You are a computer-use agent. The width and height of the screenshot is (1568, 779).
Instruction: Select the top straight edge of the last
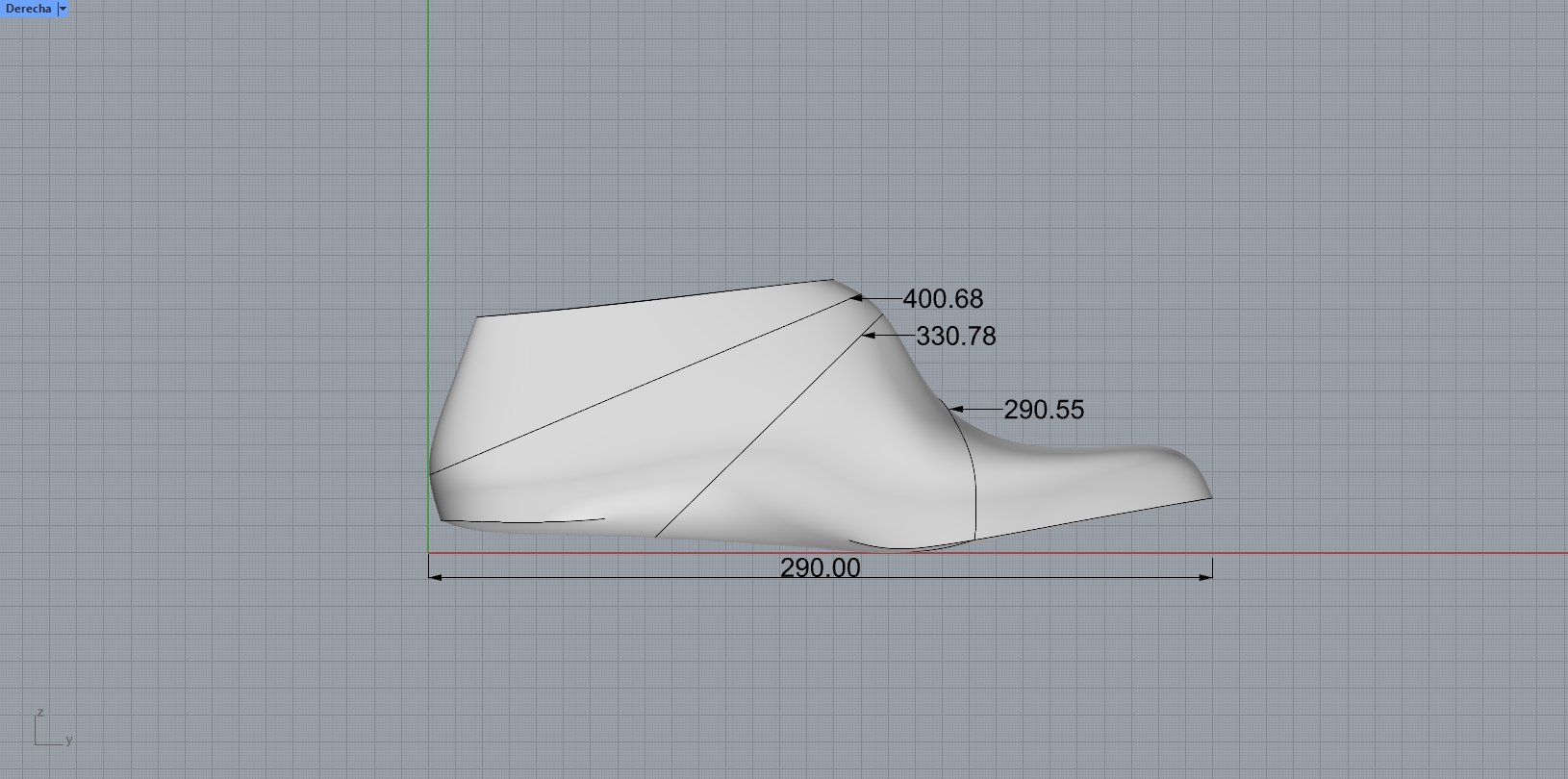tap(654, 298)
